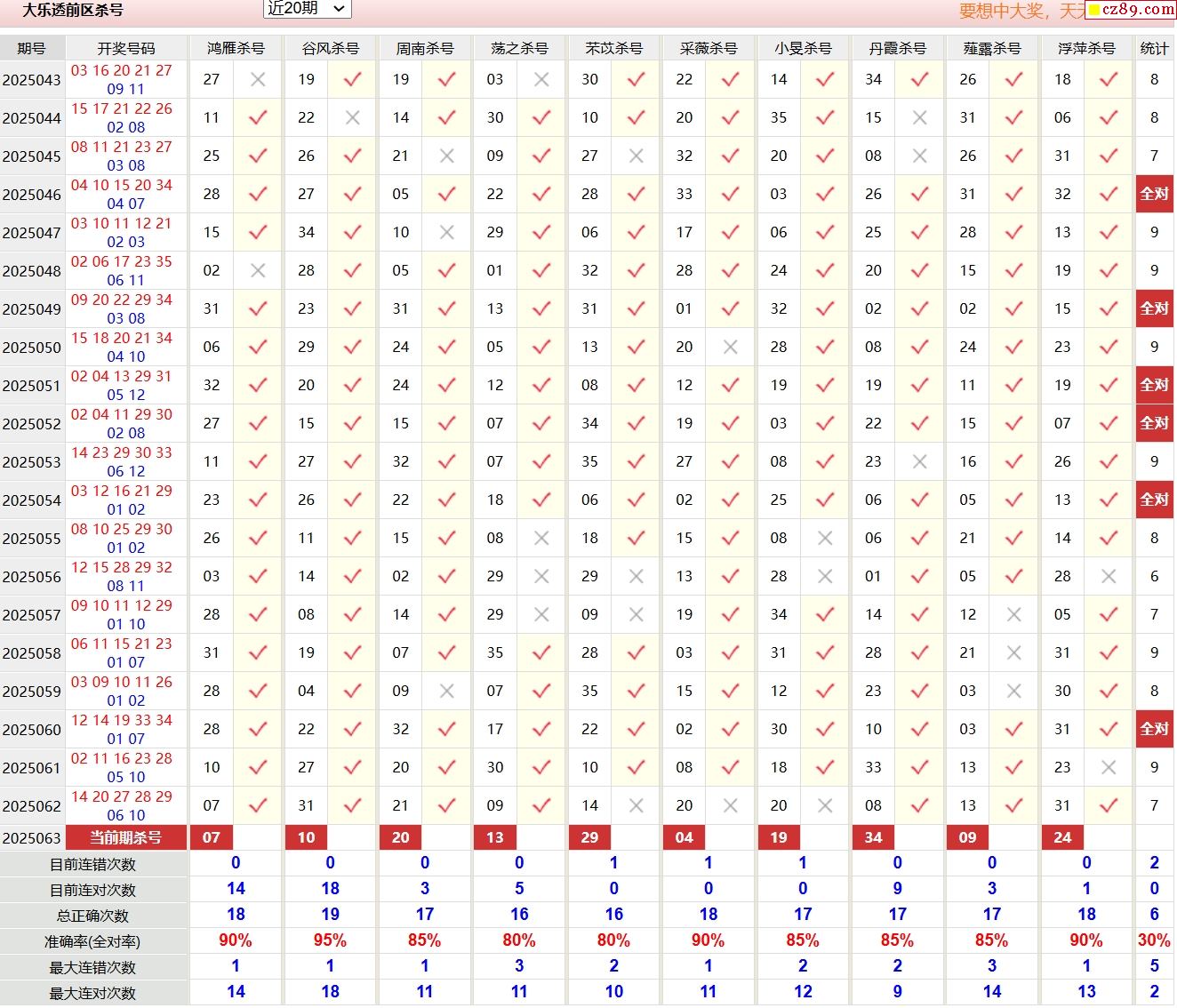Click the check mark for 丹霞杀号 in row 2025058
This screenshot has width=1177, height=1008.
coord(920,652)
